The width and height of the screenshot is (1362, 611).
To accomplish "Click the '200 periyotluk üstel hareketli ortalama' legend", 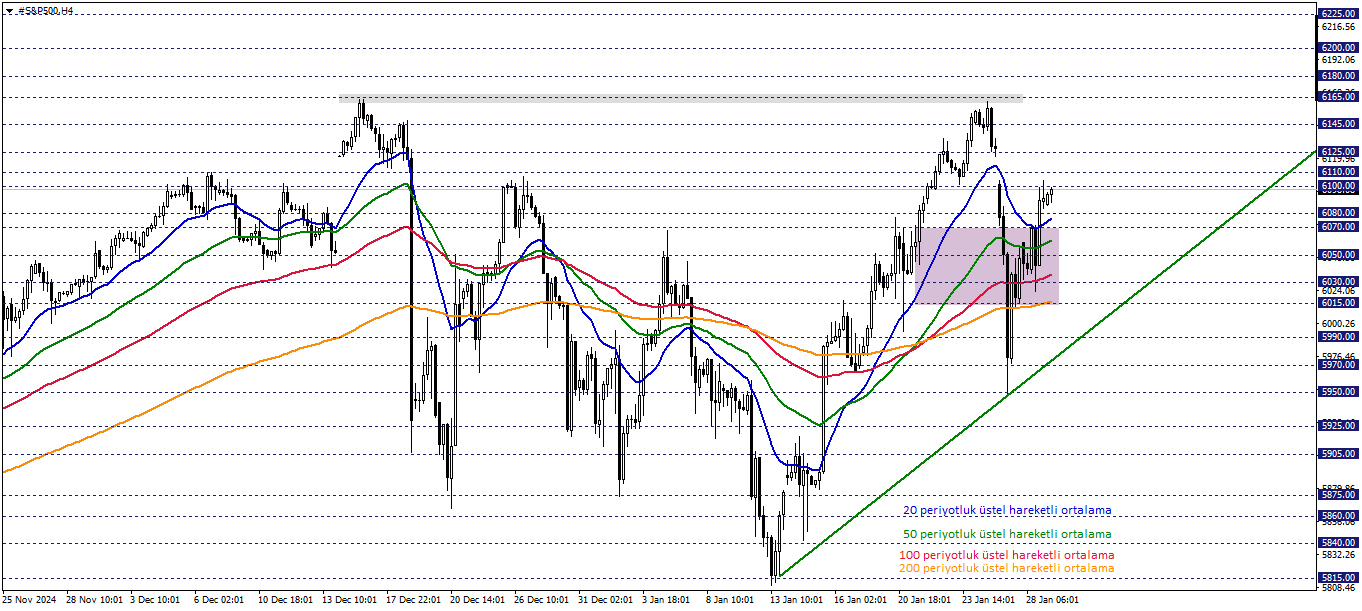I will (x=1007, y=567).
